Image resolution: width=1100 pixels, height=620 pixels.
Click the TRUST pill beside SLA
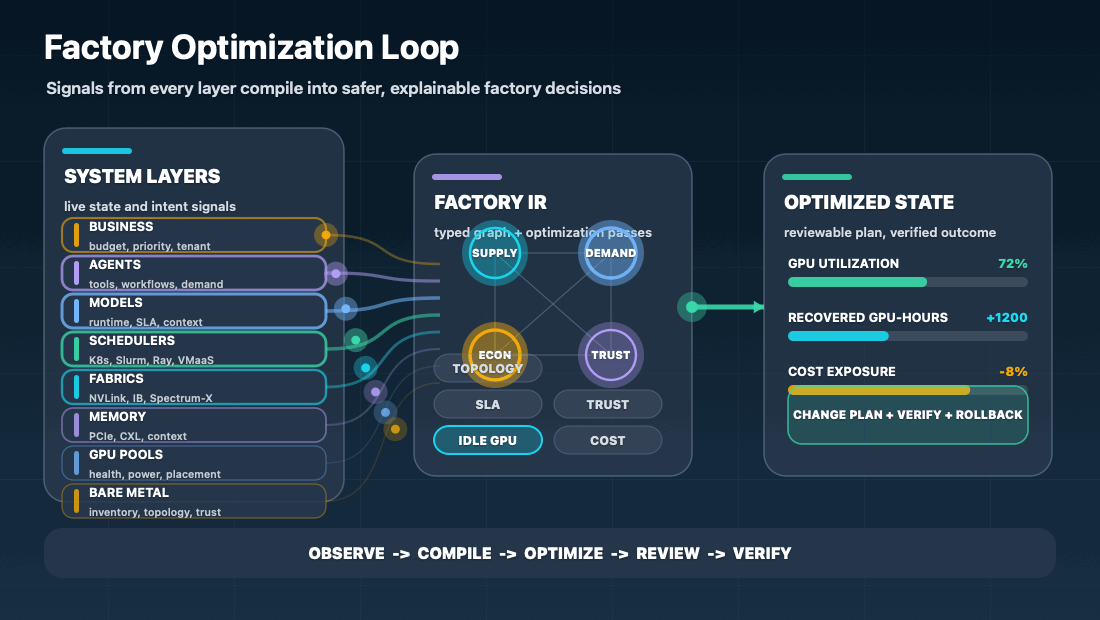[x=608, y=404]
